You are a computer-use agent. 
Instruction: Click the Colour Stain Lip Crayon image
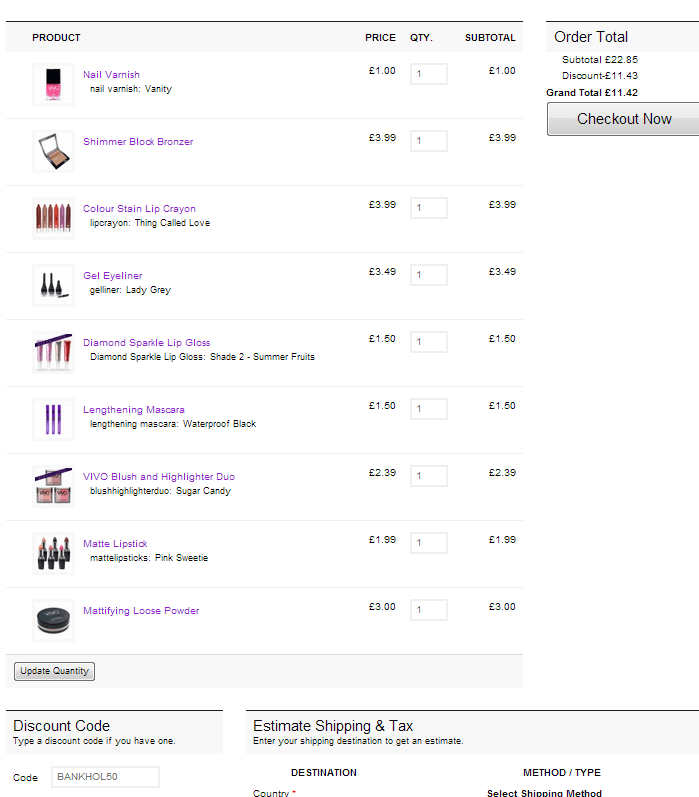[x=53, y=219]
